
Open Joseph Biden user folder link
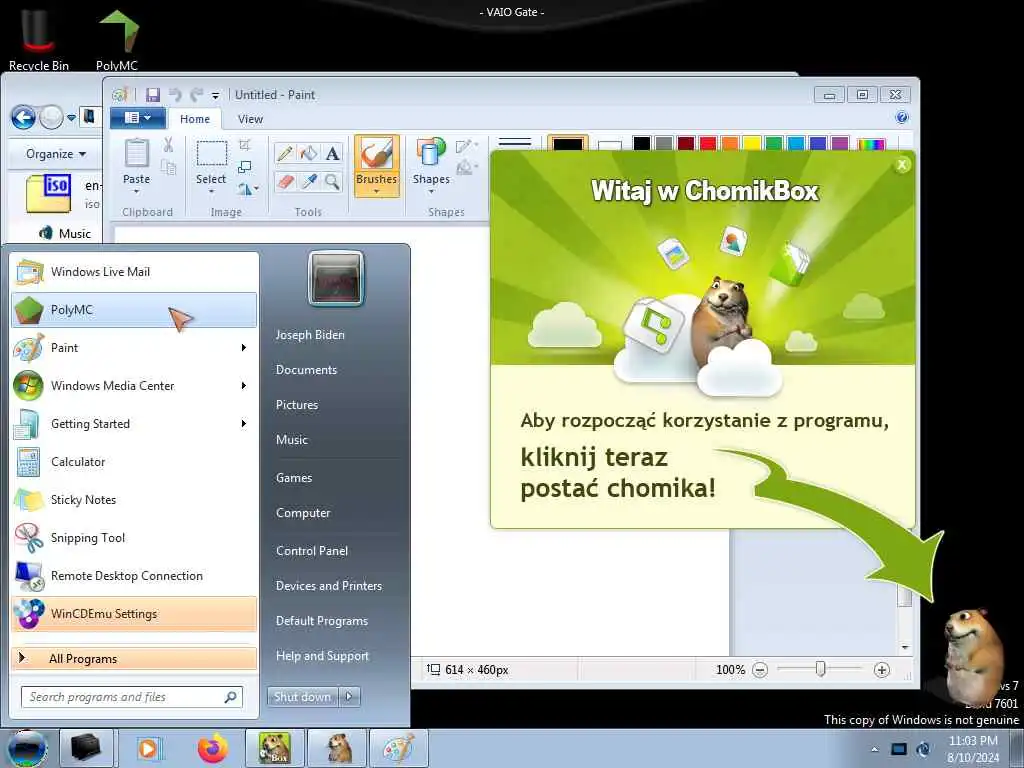click(x=310, y=334)
